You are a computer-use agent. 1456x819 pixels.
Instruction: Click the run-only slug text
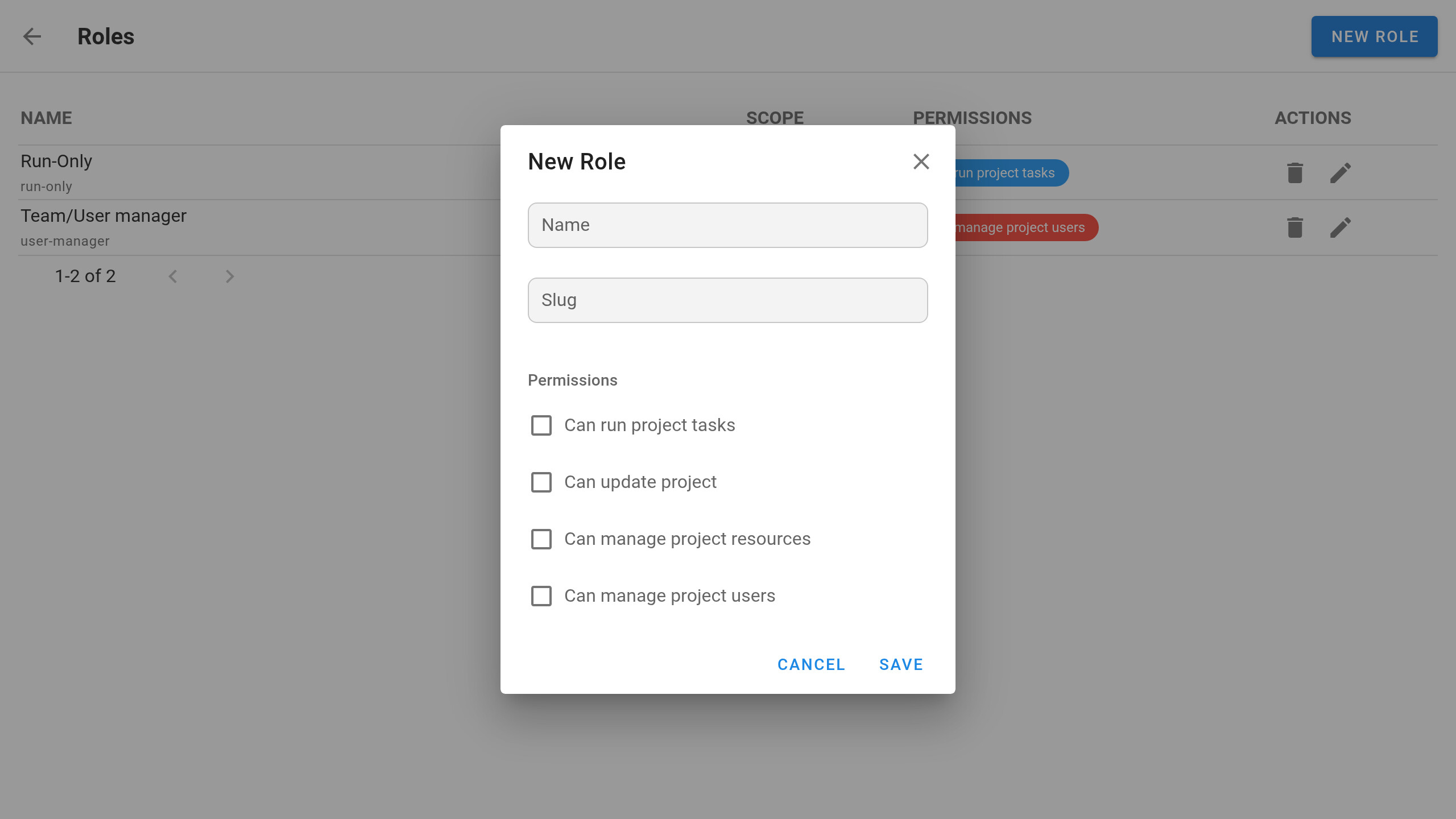coord(46,187)
